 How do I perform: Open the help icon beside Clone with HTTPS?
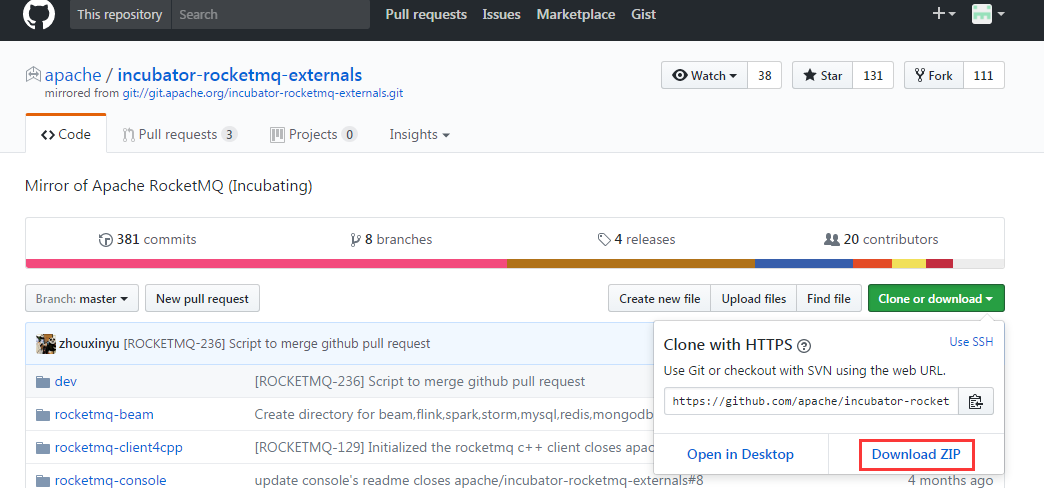[x=804, y=346]
